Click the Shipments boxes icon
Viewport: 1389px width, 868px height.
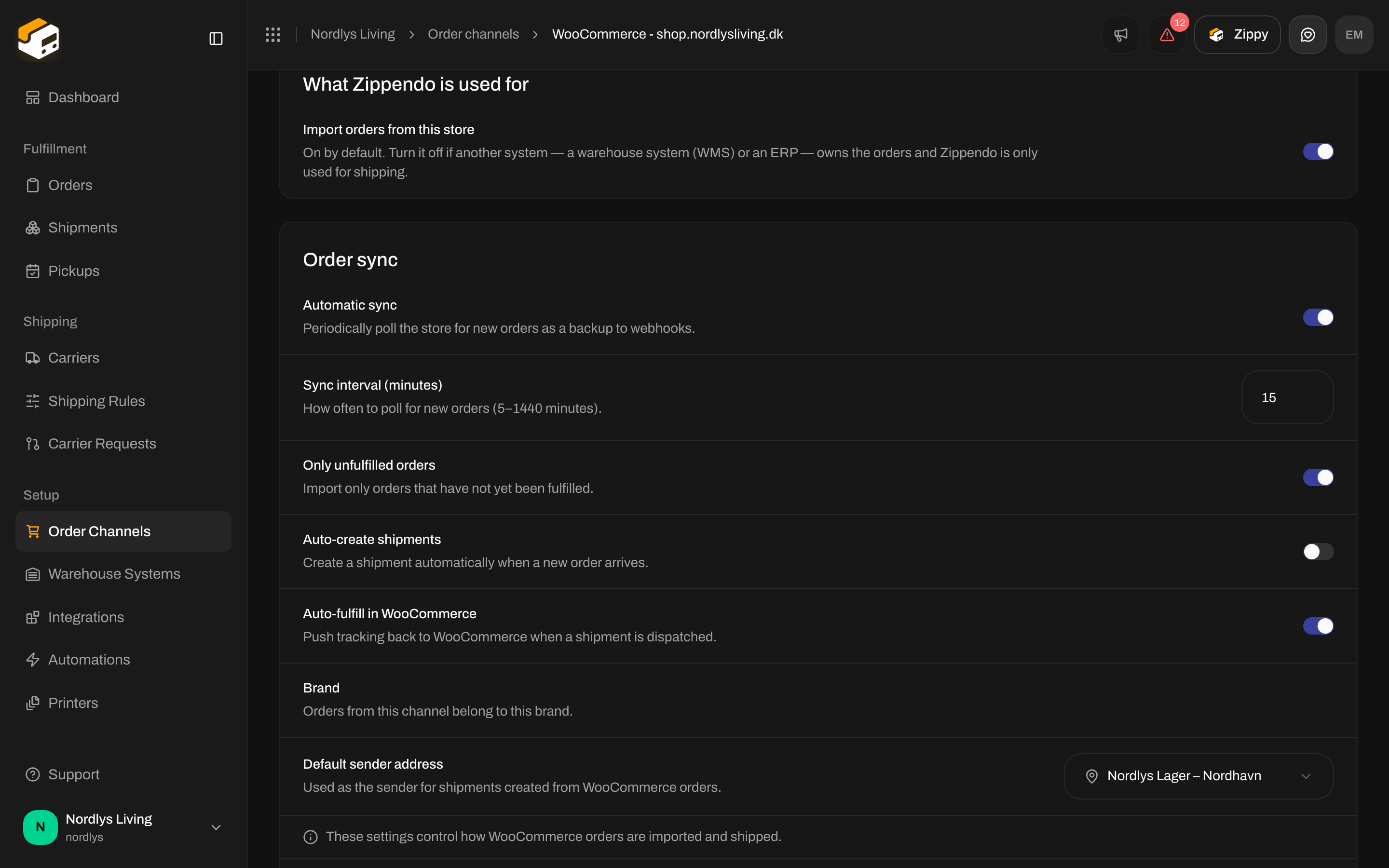click(33, 228)
